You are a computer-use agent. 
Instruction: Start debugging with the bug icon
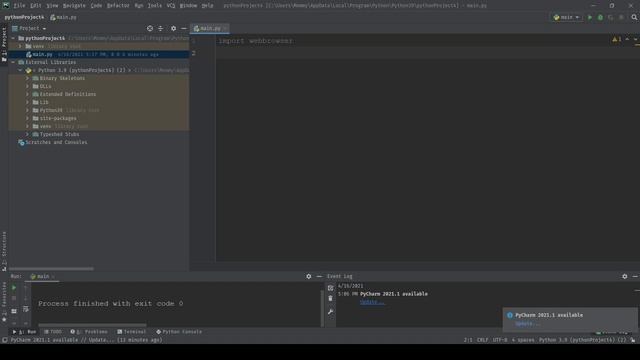point(600,17)
